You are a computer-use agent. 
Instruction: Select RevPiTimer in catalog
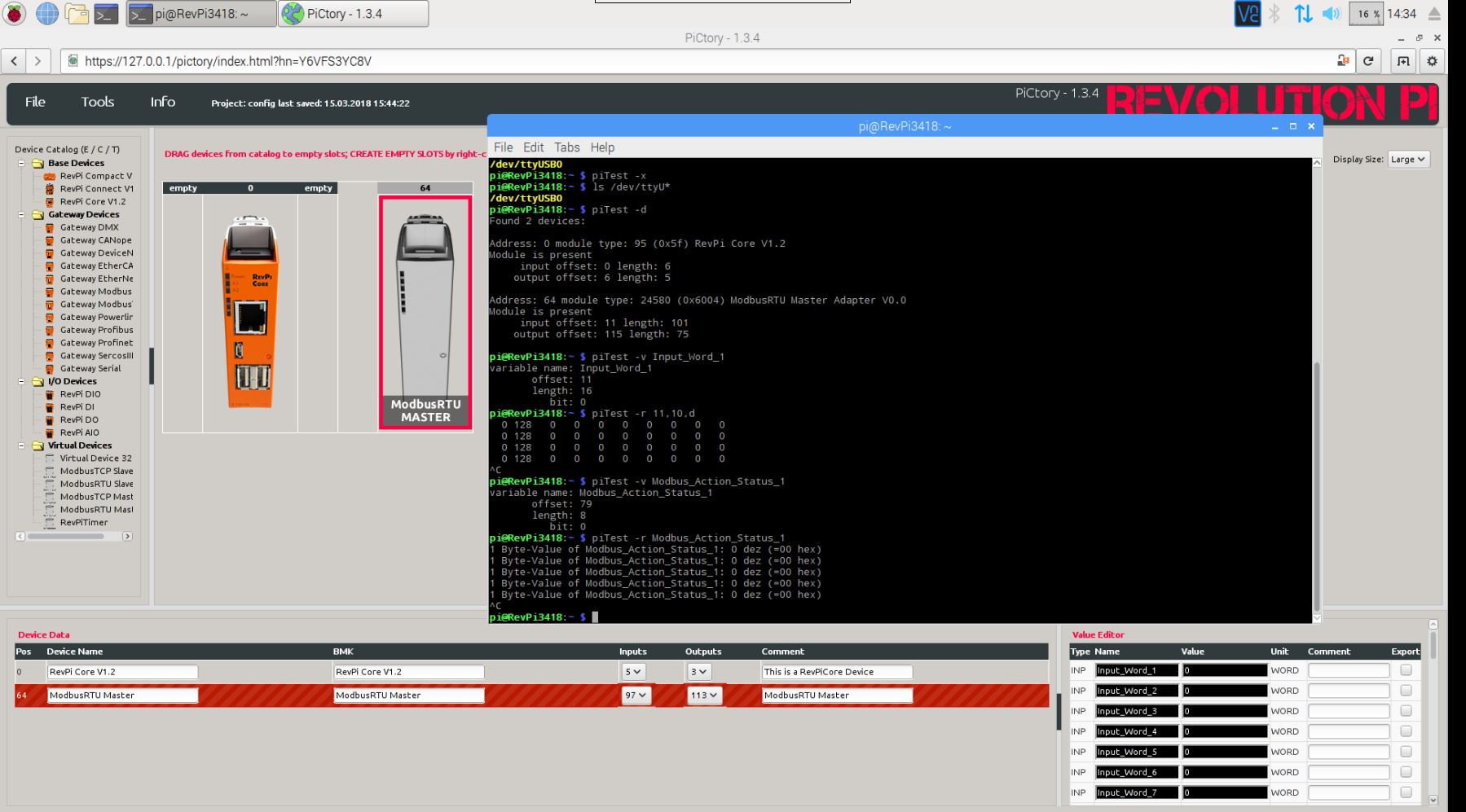tap(83, 523)
